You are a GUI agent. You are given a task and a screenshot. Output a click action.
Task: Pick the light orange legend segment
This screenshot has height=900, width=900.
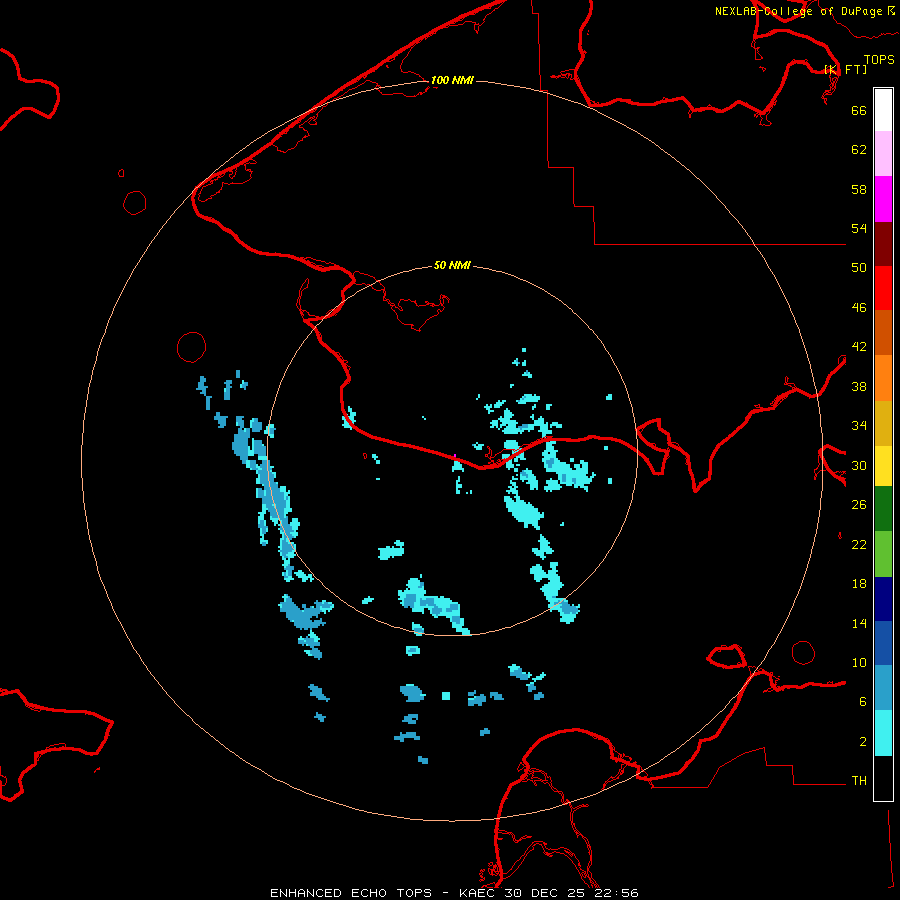pyautogui.click(x=883, y=378)
